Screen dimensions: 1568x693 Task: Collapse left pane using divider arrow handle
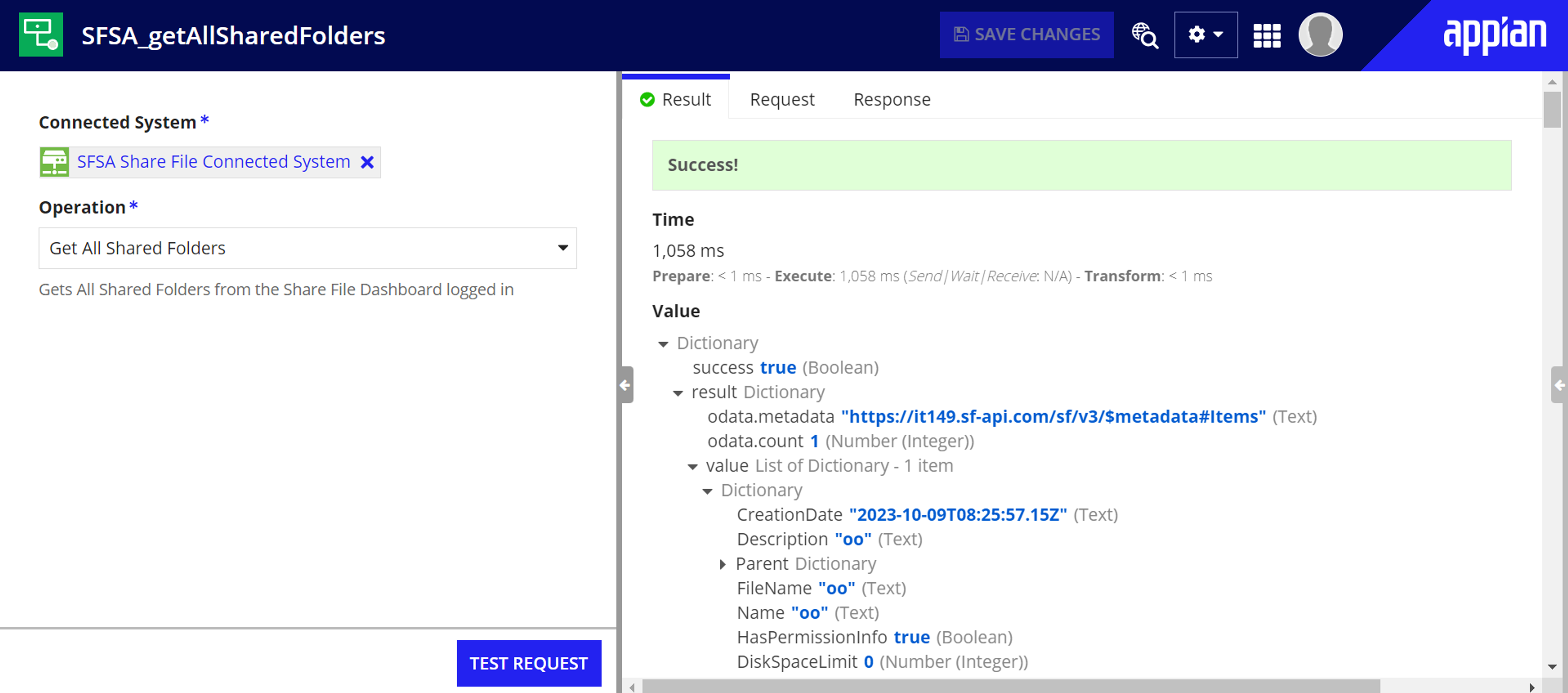(625, 385)
